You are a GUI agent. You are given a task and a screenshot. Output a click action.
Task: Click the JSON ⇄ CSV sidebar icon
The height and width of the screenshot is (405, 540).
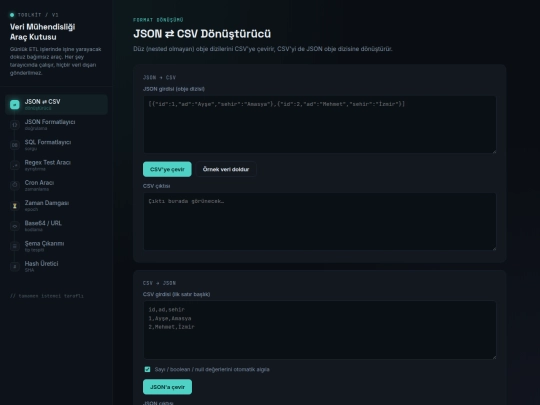[15, 104]
